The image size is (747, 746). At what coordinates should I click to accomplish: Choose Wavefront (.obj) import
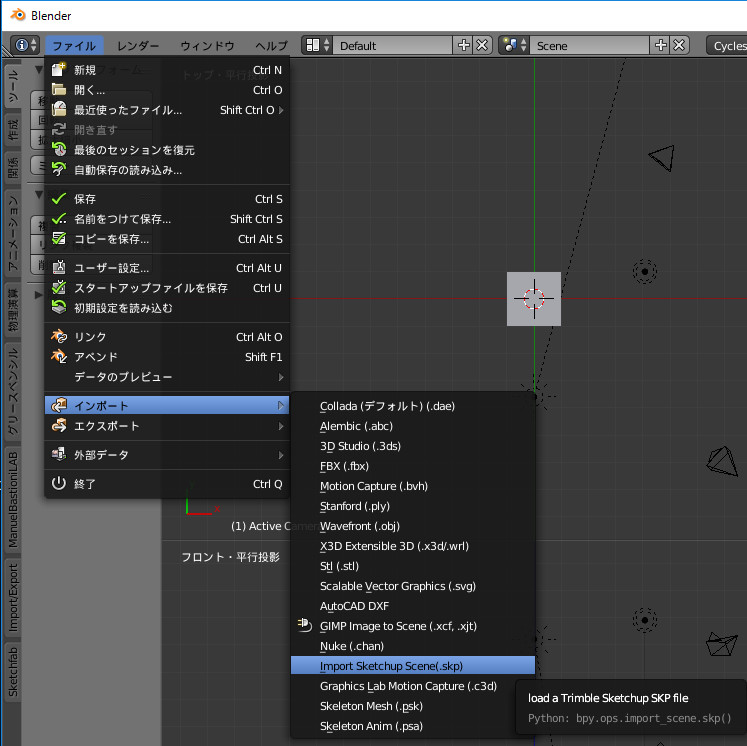pos(413,526)
